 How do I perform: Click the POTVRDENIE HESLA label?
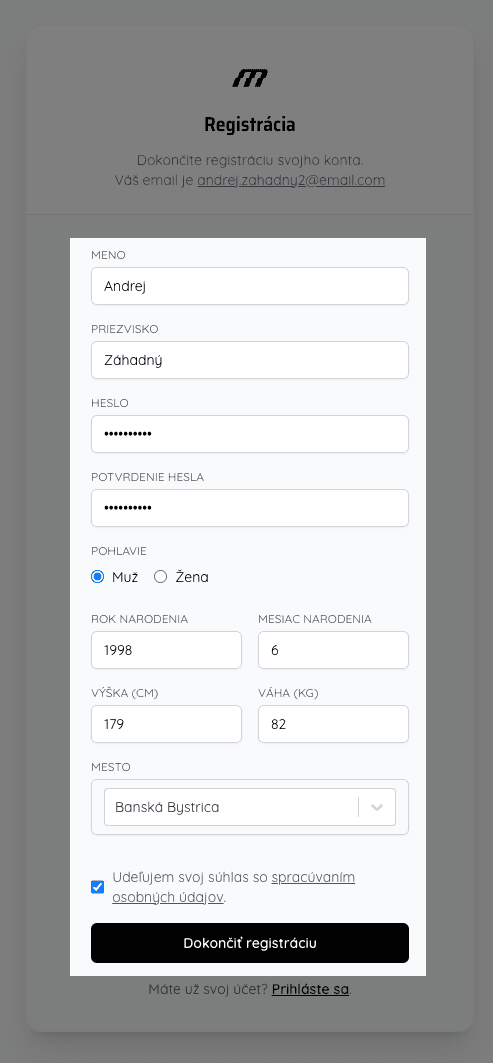(x=147, y=477)
